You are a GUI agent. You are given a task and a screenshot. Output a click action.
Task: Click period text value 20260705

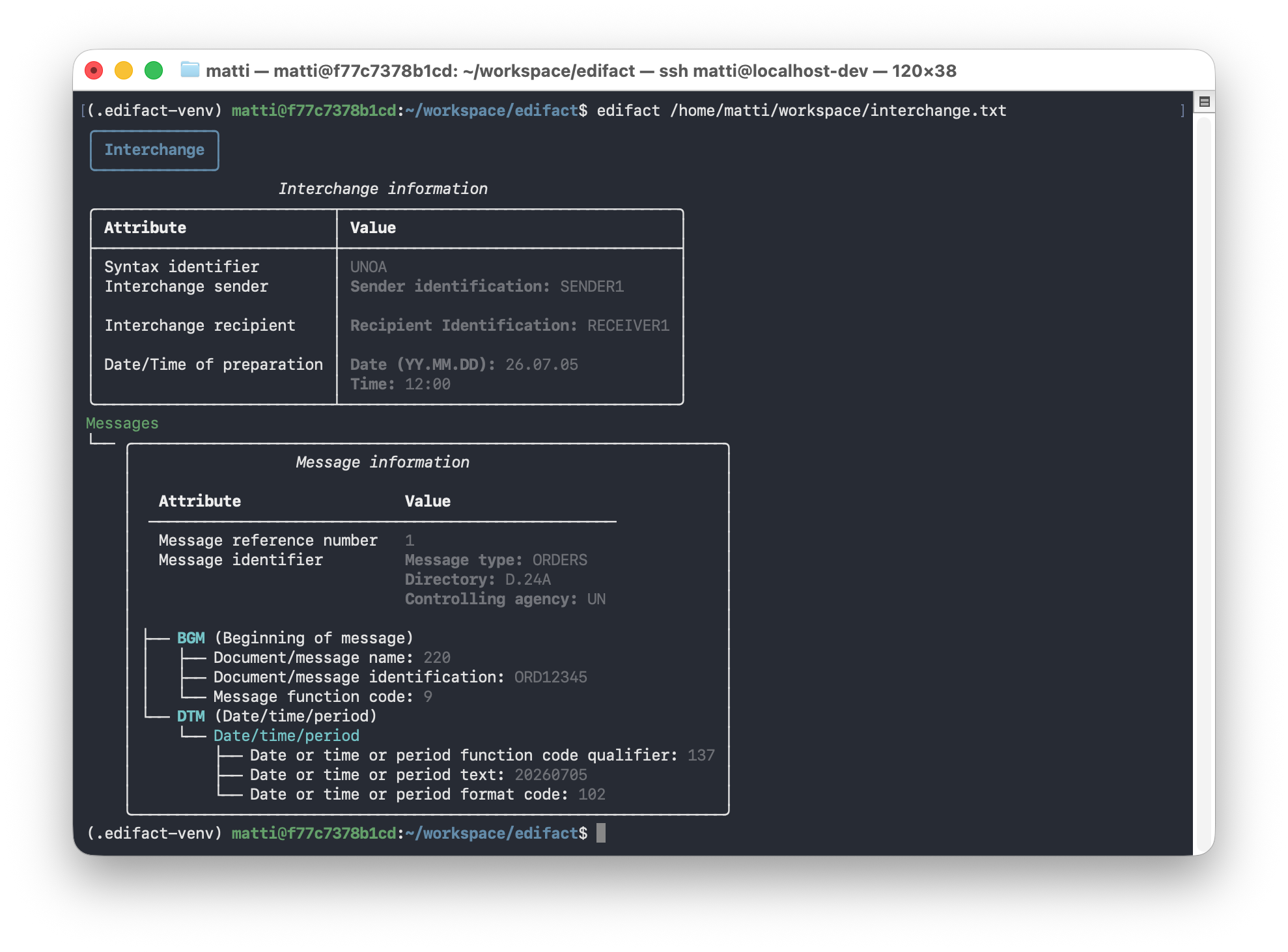coord(551,775)
